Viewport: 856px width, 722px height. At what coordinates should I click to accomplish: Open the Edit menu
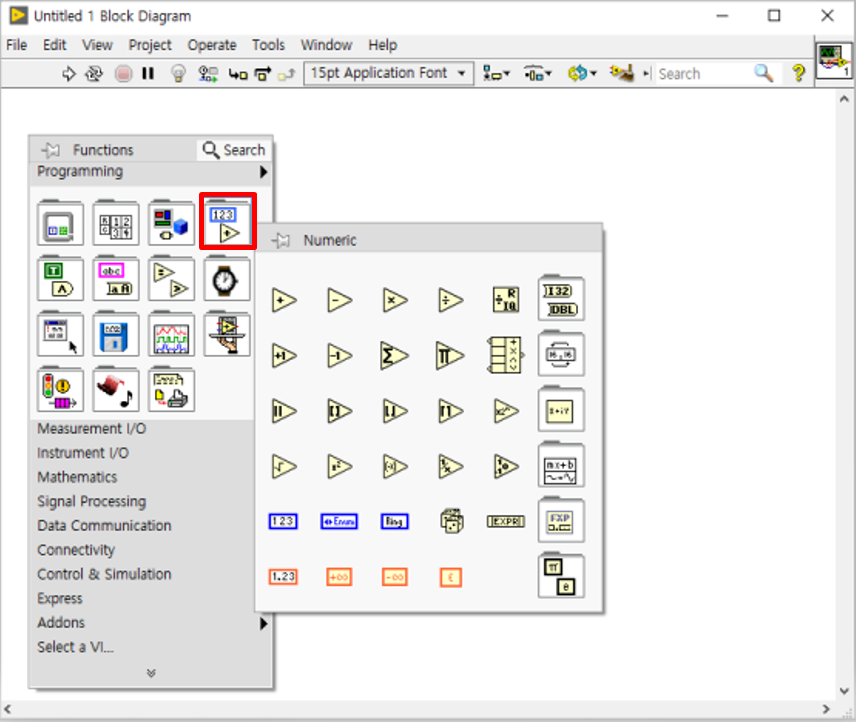tap(55, 45)
